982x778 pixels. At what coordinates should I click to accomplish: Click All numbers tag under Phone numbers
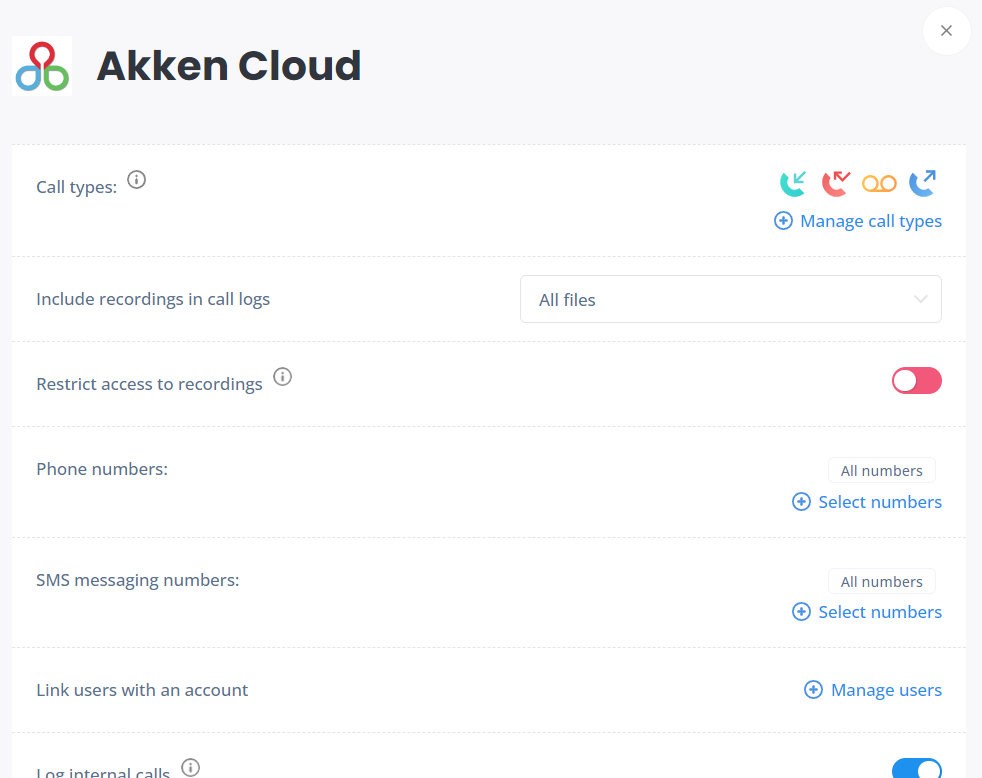coord(881,470)
